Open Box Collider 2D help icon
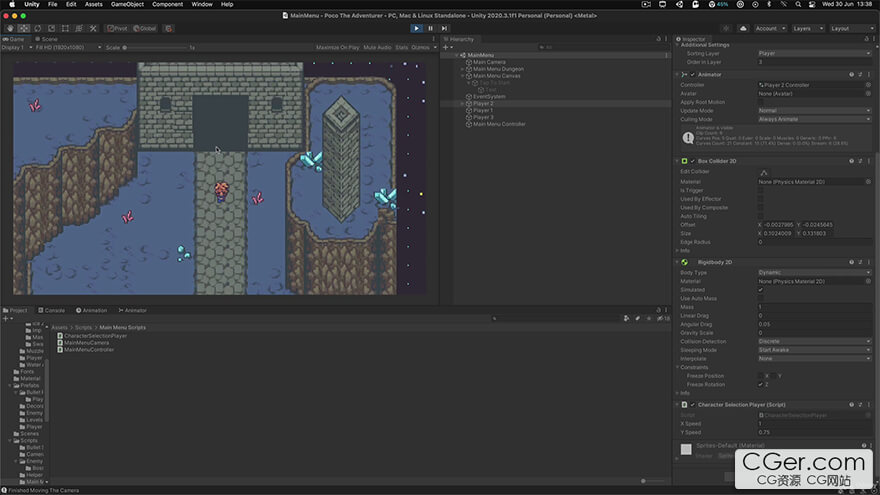 pyautogui.click(x=851, y=161)
